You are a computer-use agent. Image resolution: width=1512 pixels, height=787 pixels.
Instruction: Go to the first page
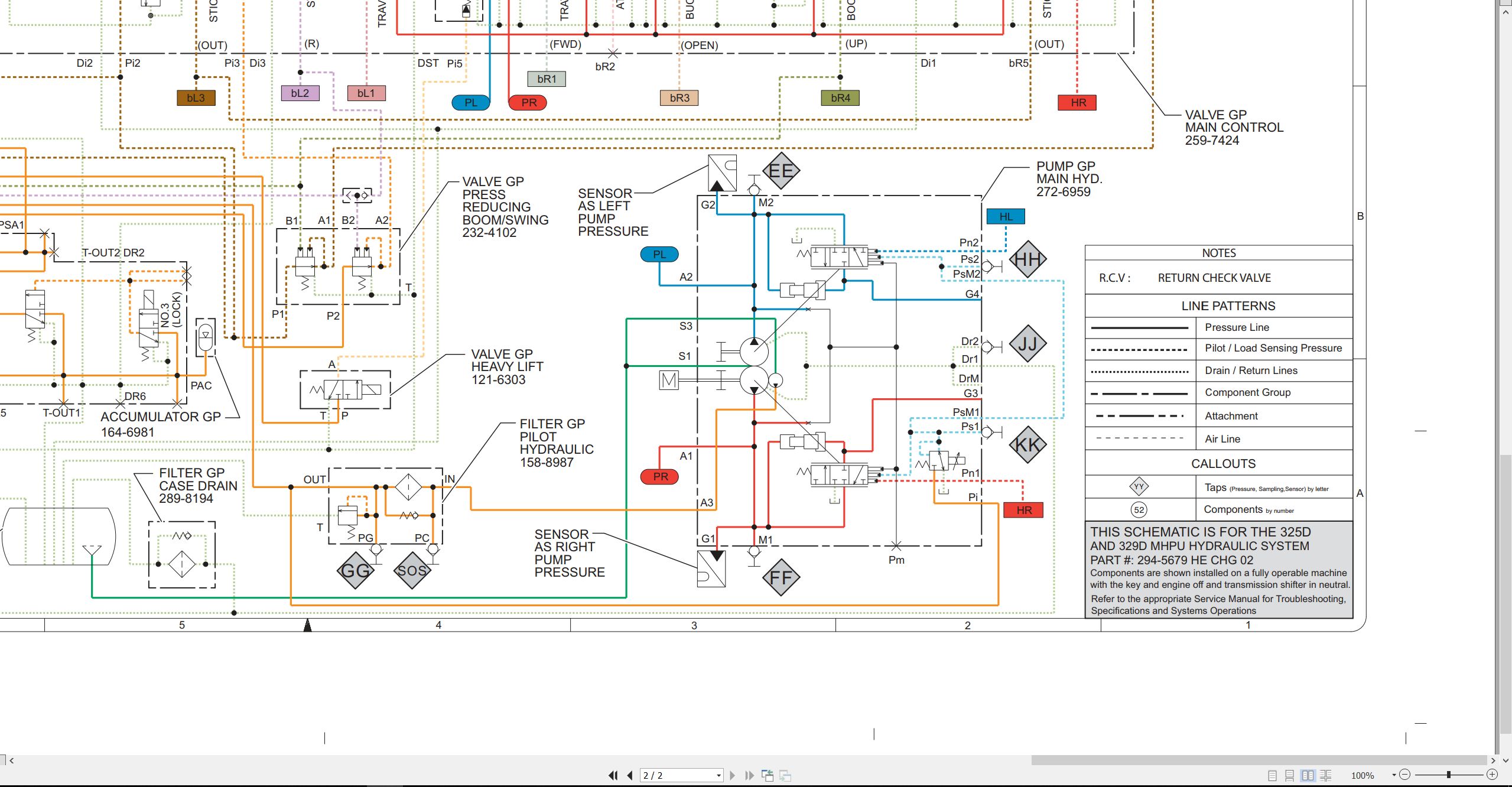tap(613, 775)
